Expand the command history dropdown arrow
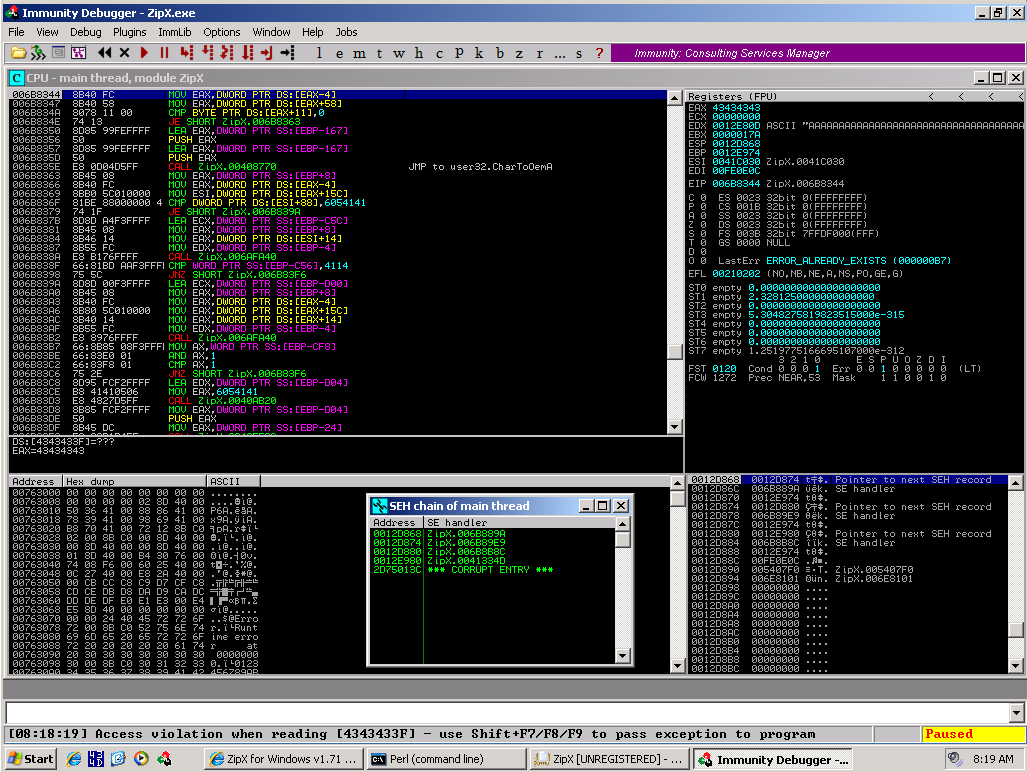 (1017, 712)
